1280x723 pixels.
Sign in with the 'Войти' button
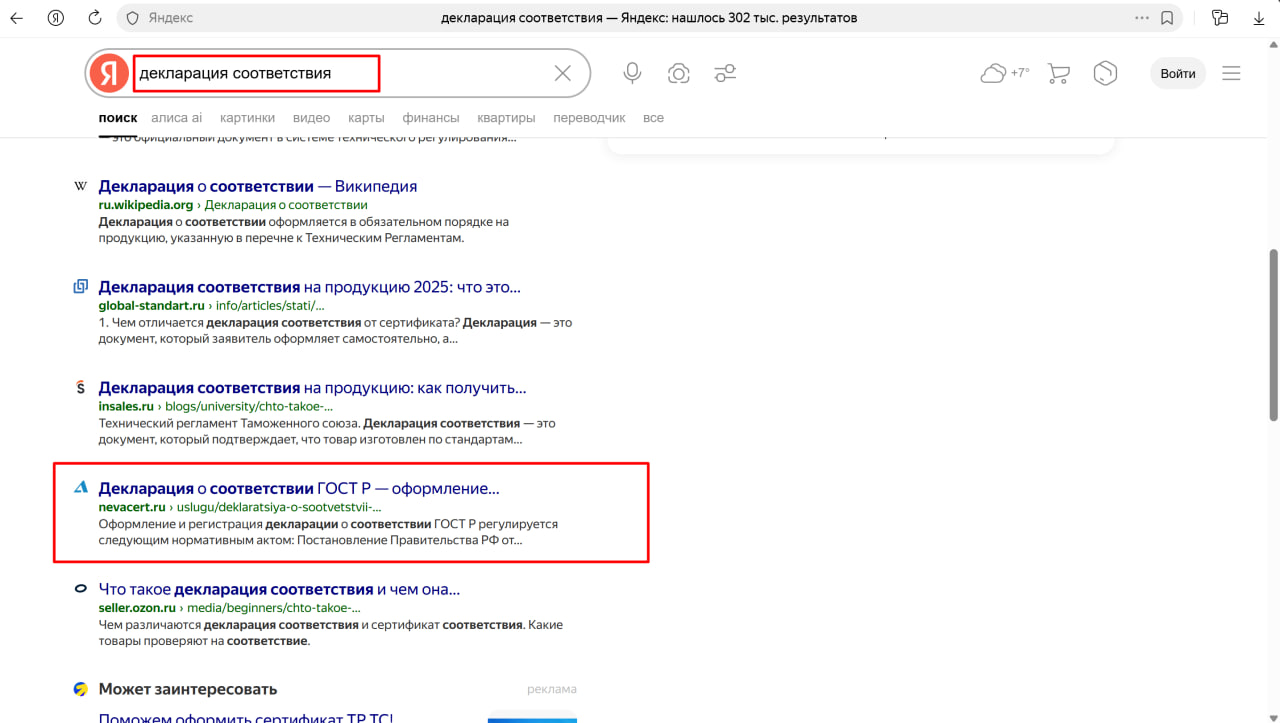coord(1178,73)
